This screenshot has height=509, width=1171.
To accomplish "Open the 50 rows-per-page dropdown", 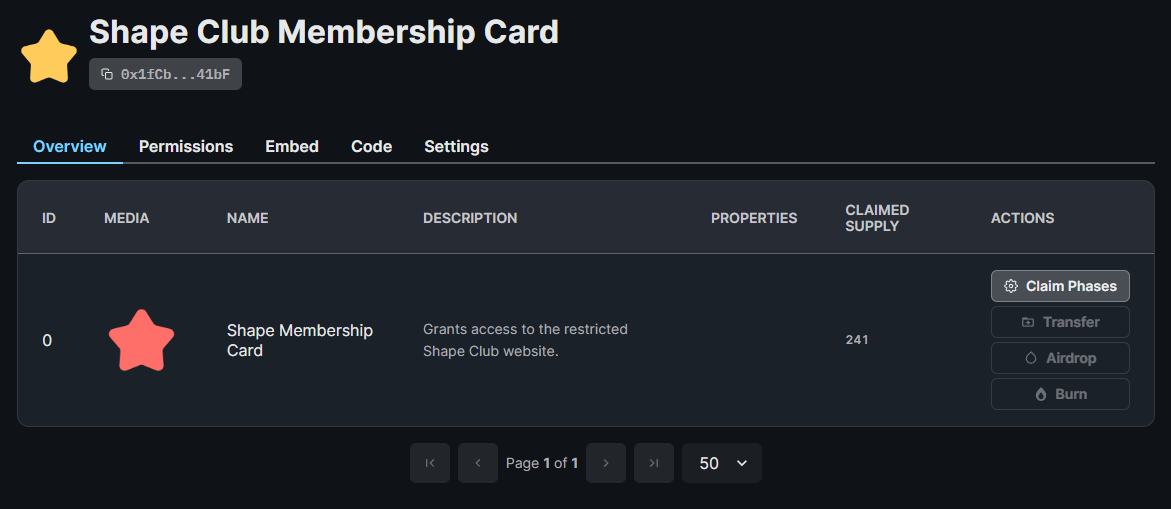I will (722, 463).
